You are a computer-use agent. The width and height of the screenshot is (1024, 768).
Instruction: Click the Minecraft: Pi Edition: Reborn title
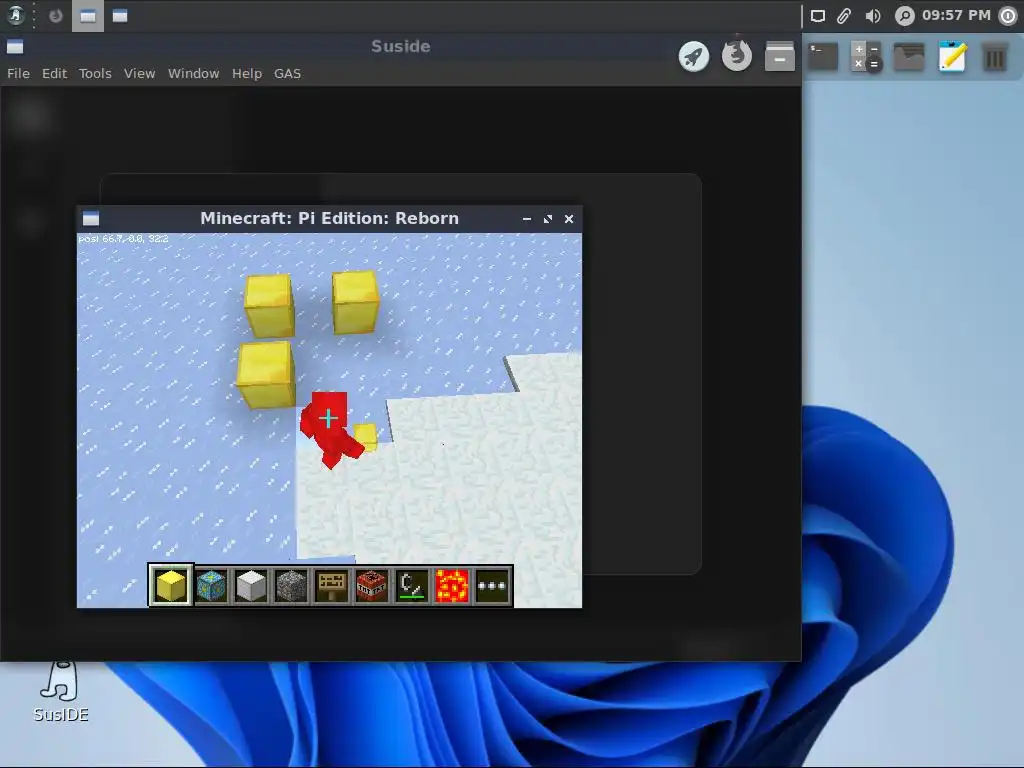point(329,218)
